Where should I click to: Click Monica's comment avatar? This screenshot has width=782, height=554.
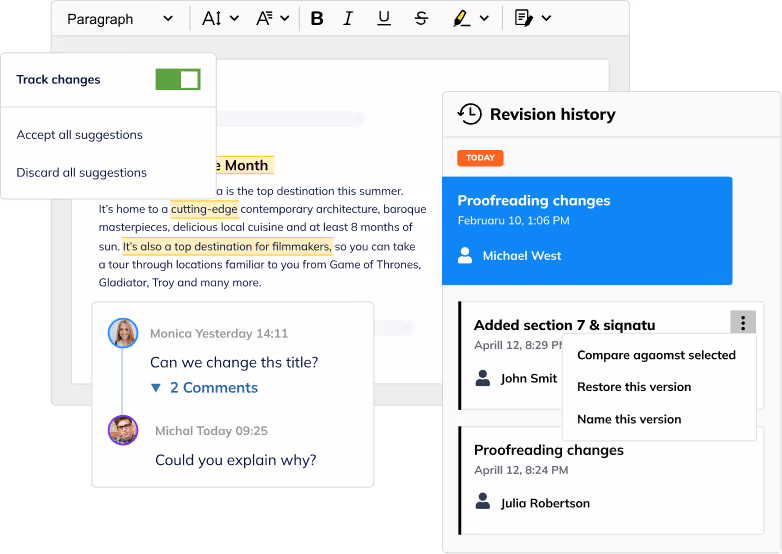point(123,333)
